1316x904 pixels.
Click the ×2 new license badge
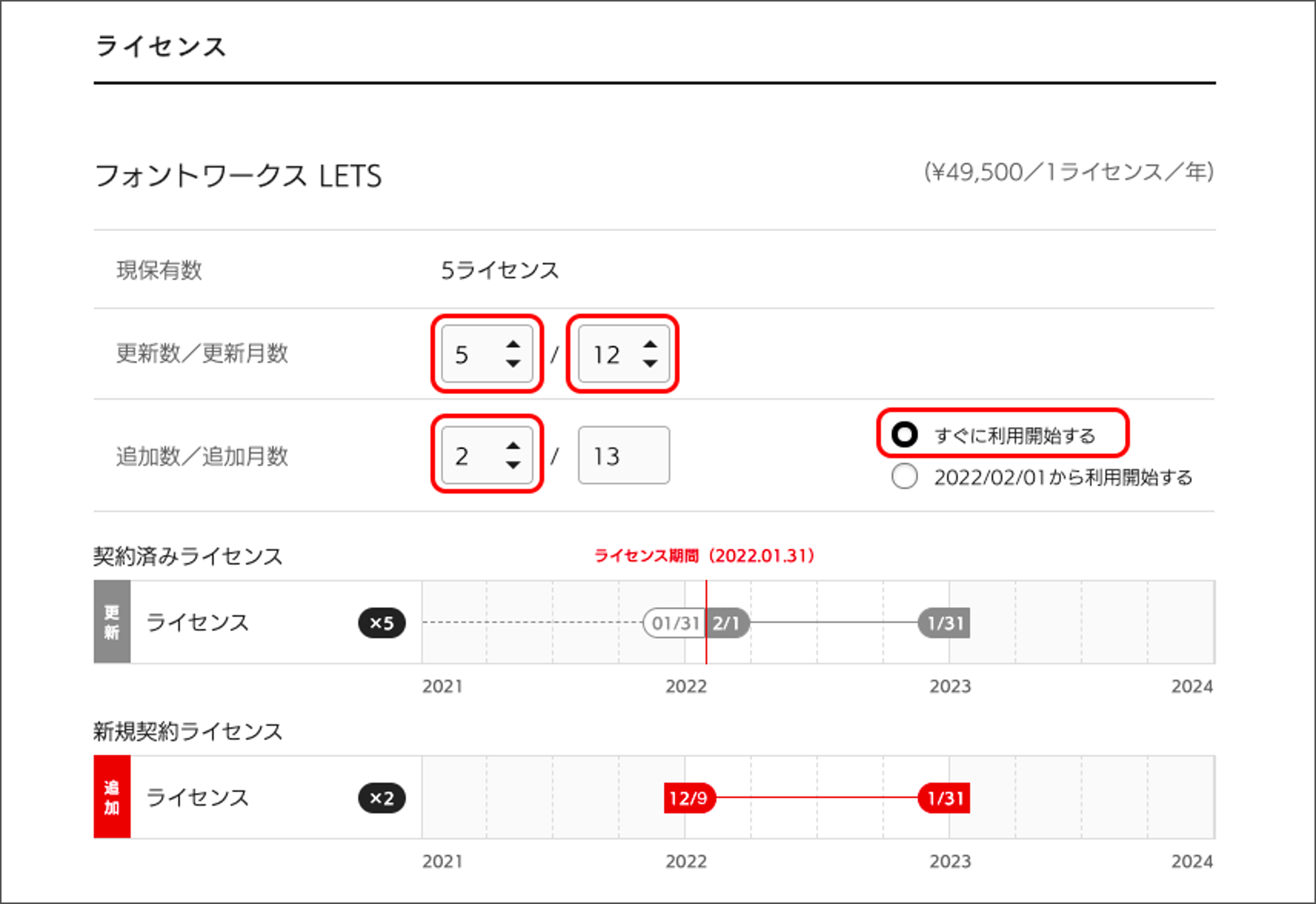click(x=384, y=799)
